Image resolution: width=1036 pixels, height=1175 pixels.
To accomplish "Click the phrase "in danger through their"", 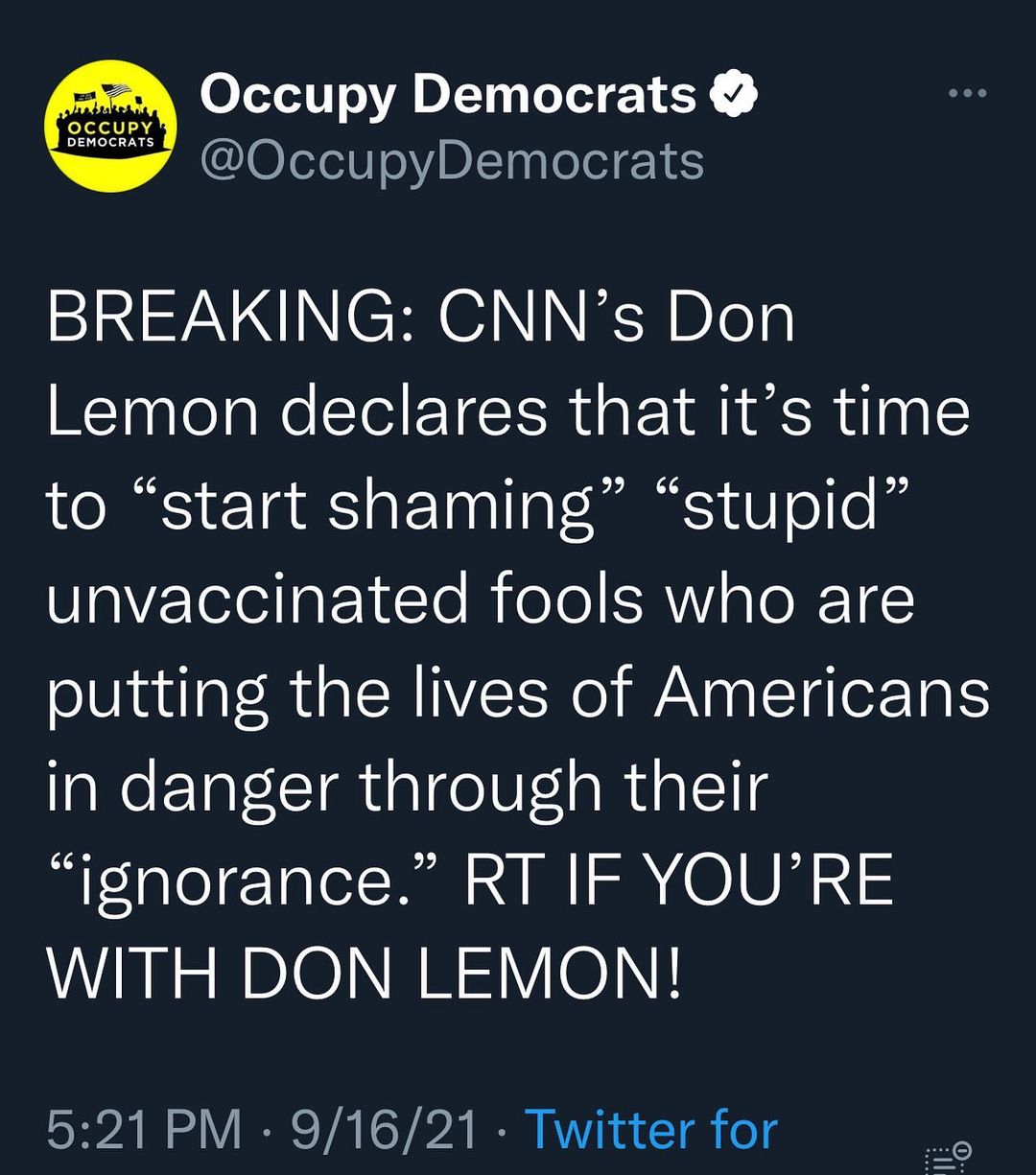I will coord(407,787).
